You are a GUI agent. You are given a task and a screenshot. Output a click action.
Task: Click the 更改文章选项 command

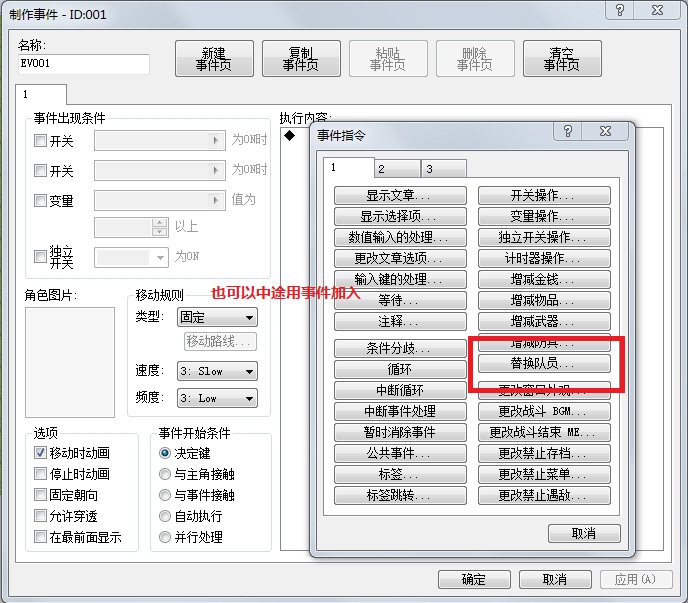400,258
